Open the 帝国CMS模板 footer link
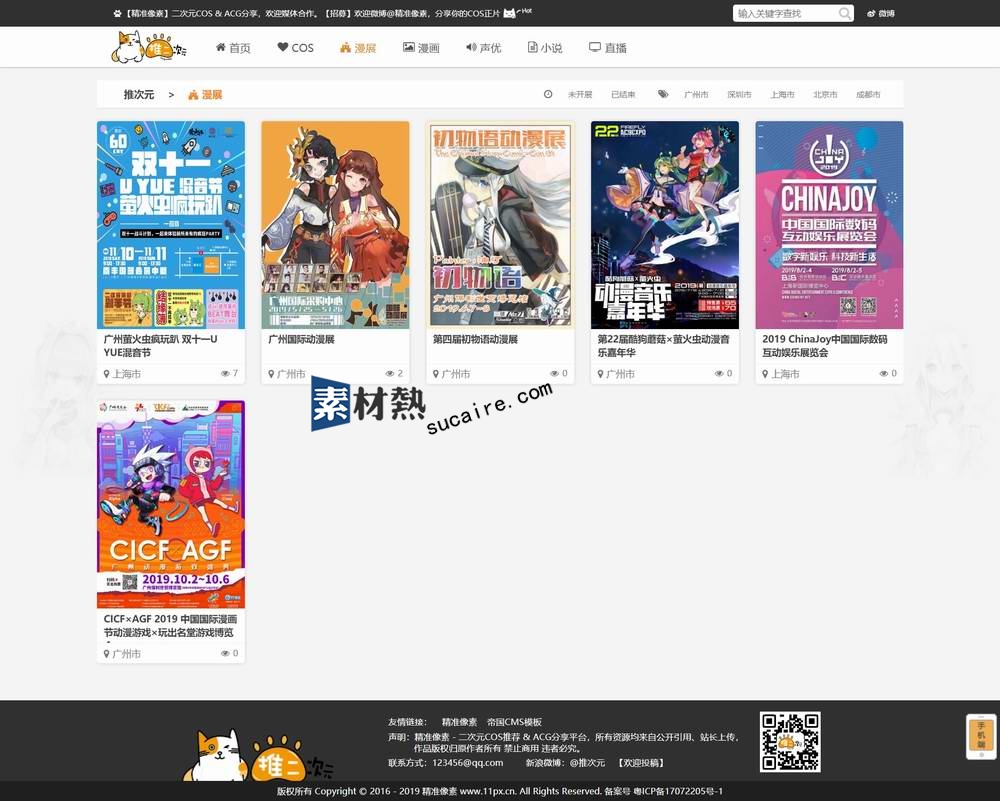The width and height of the screenshot is (1000, 801). (x=514, y=722)
